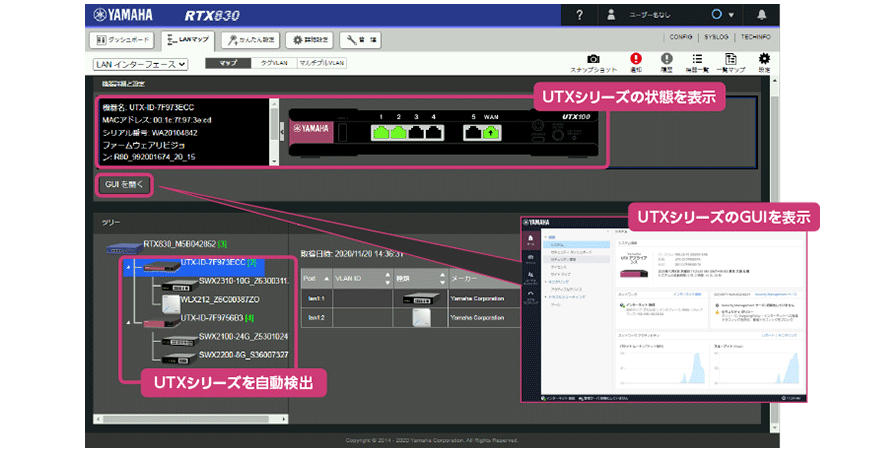The height and width of the screenshot is (449, 875).
Task: Click the Yamaha logo in header
Action: (x=123, y=15)
